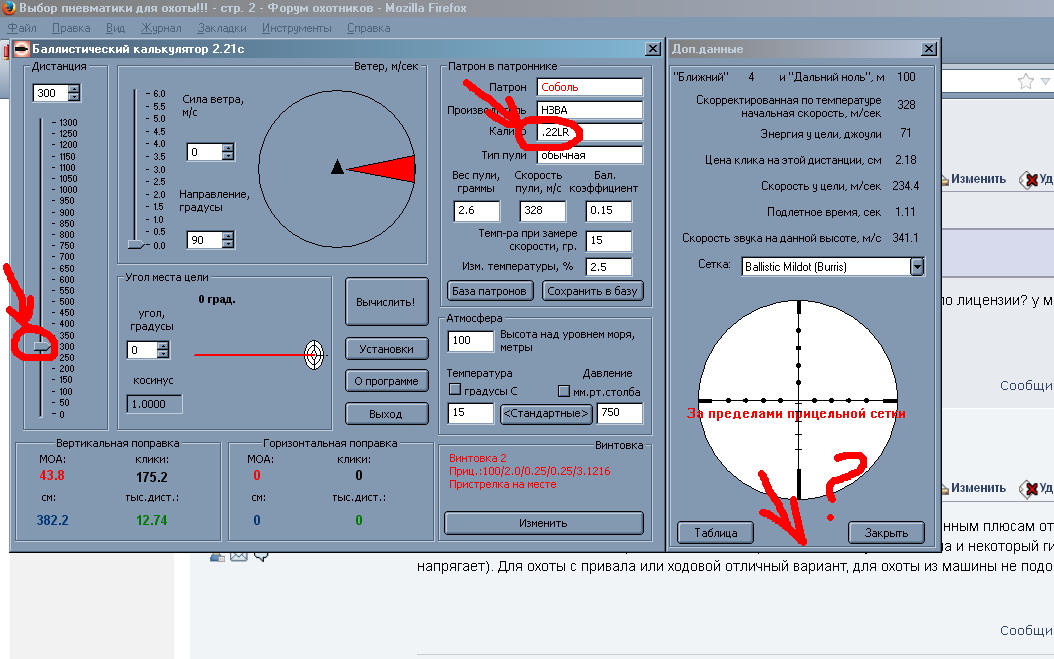Close the Доп.данные panel with X
Image resolution: width=1054 pixels, height=659 pixels.
[925, 48]
